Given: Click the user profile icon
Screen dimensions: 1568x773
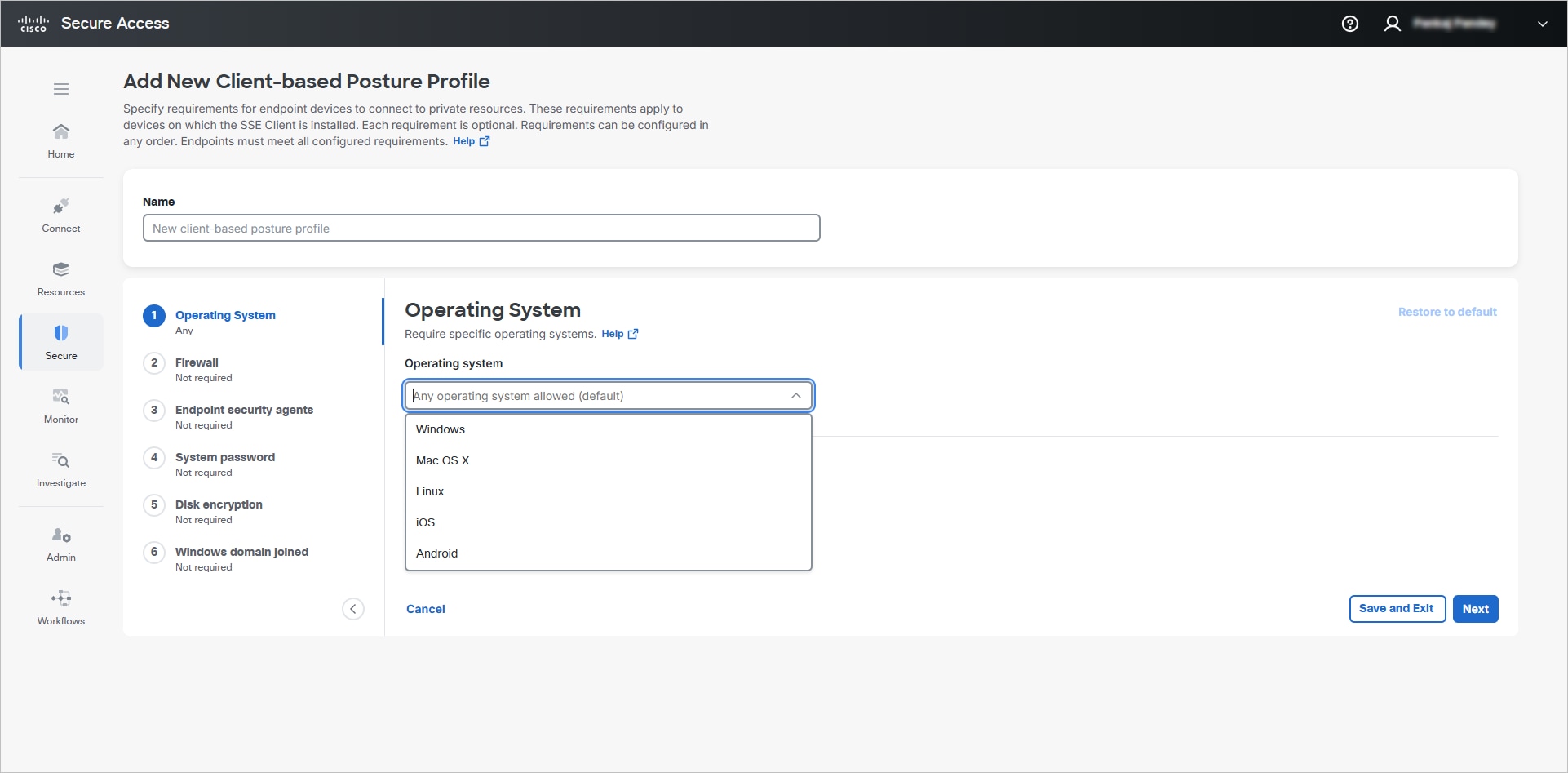Looking at the screenshot, I should click(x=1393, y=24).
